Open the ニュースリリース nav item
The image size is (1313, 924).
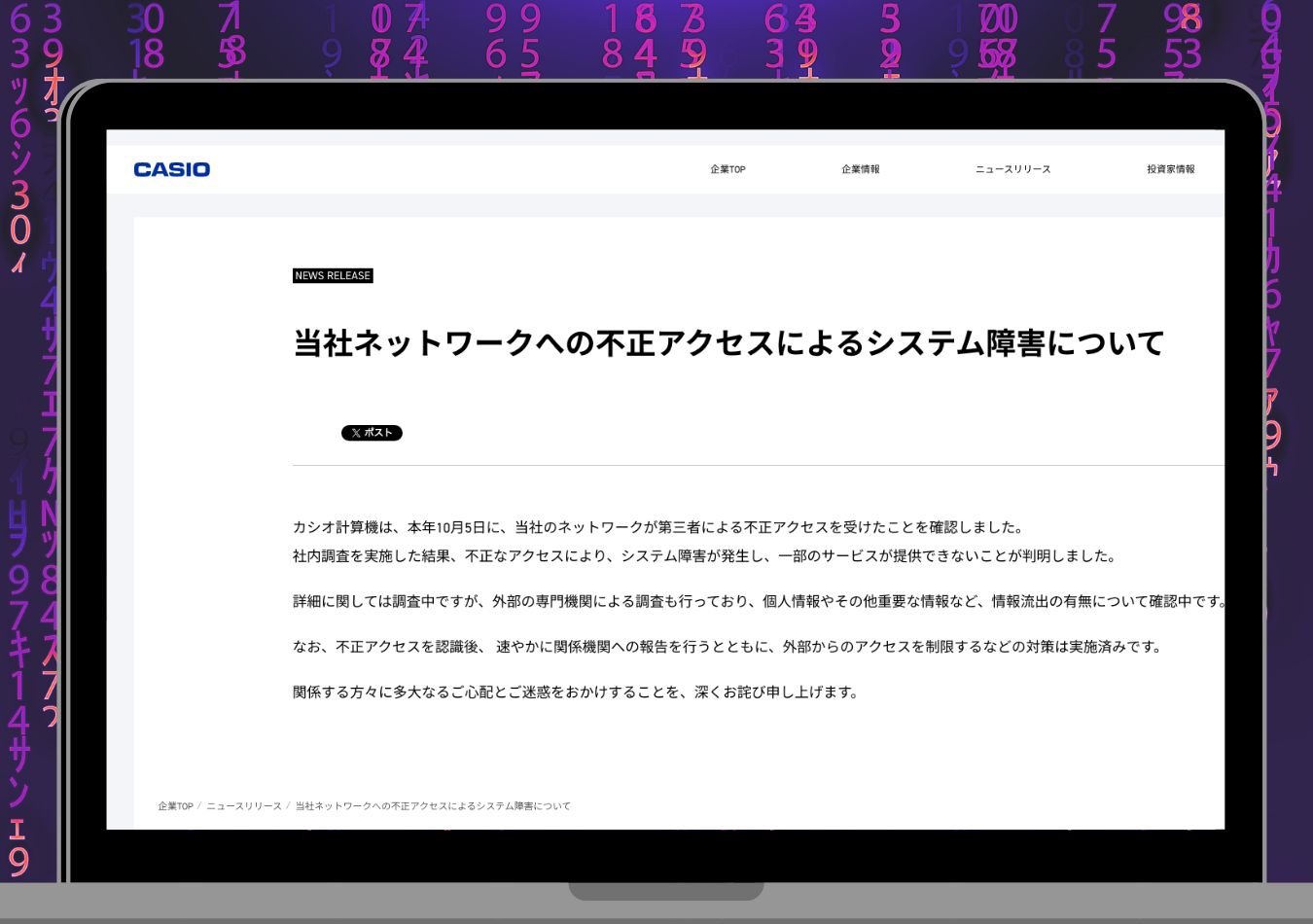click(x=1012, y=169)
